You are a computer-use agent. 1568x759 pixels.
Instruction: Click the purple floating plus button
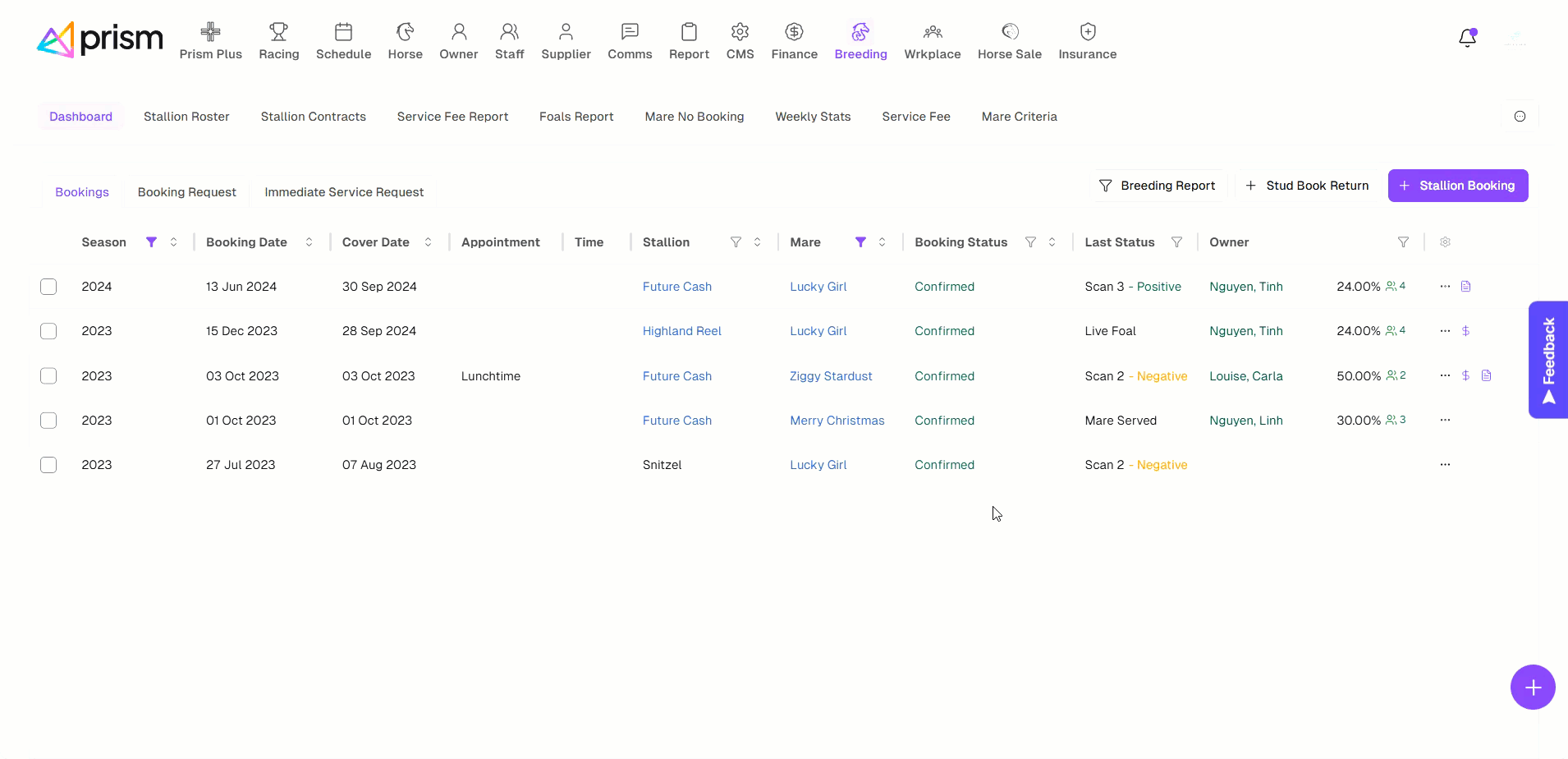coord(1533,688)
